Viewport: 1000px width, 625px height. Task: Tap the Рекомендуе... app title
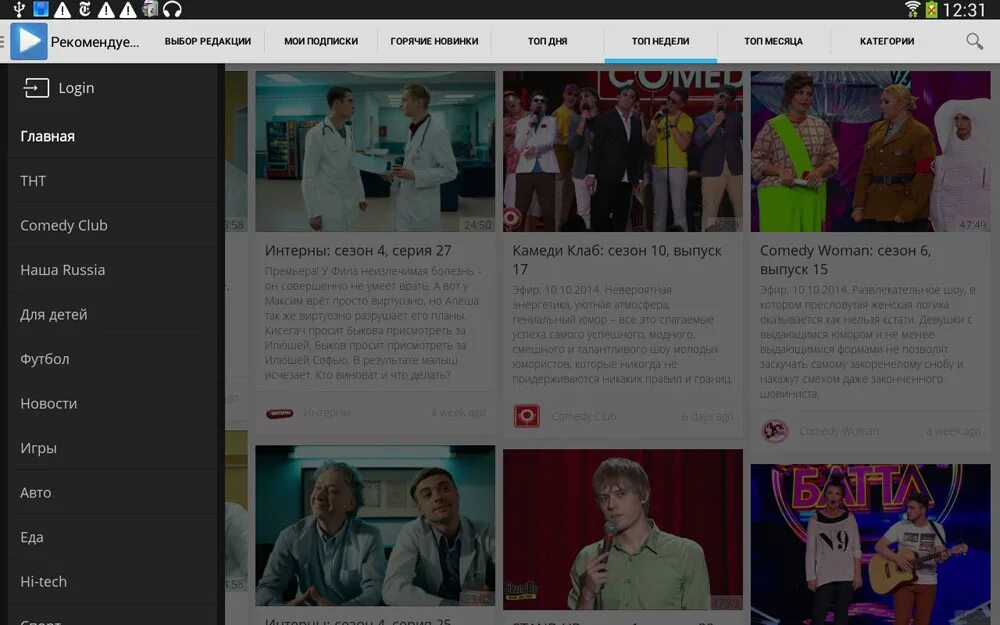pos(95,42)
